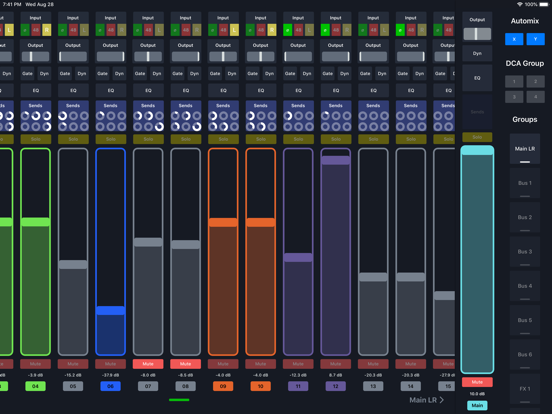The width and height of the screenshot is (552, 414).
Task: Switch to the Bus 3 group
Action: (525, 252)
